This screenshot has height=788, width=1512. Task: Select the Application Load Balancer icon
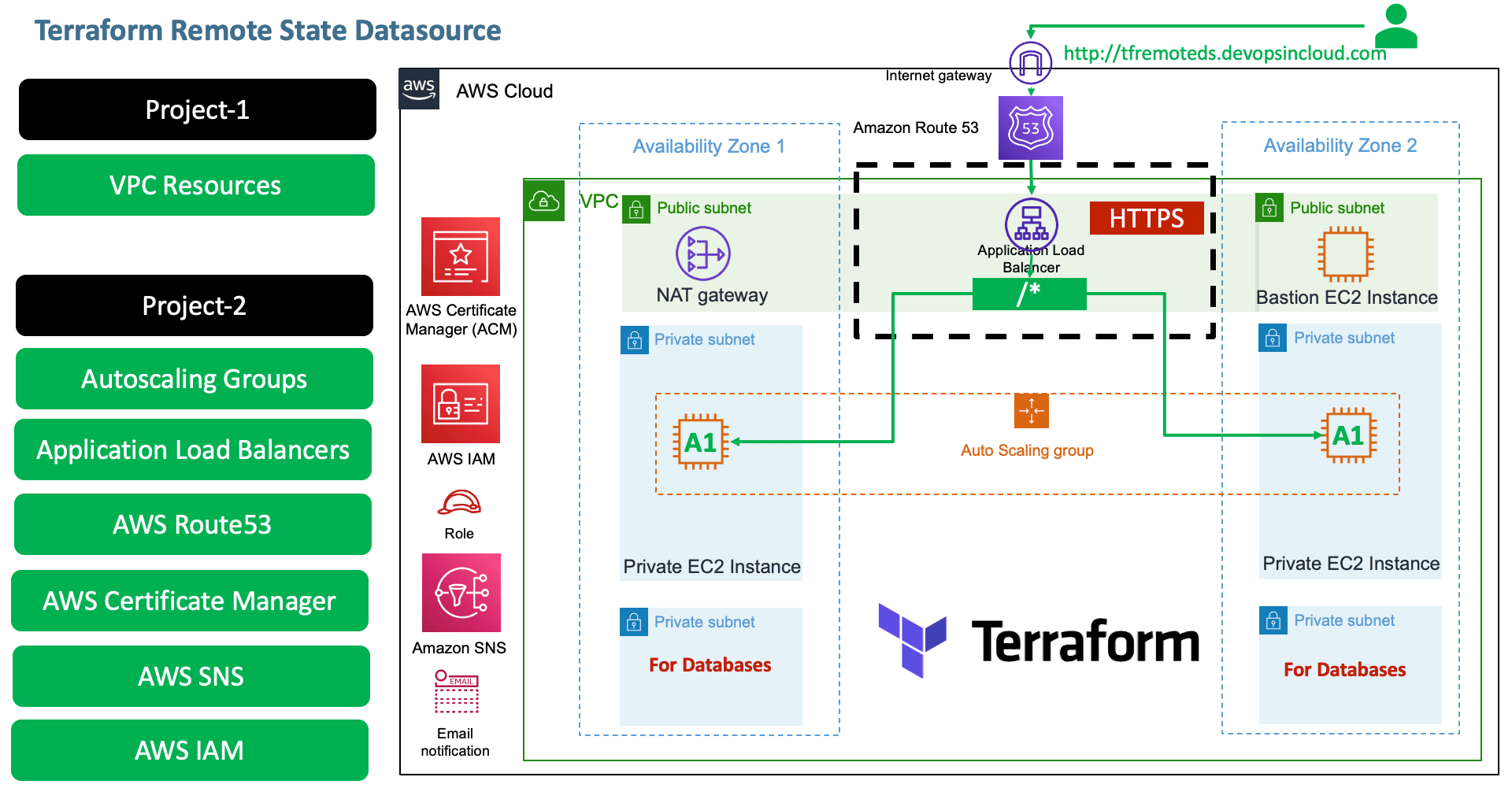tap(1031, 224)
